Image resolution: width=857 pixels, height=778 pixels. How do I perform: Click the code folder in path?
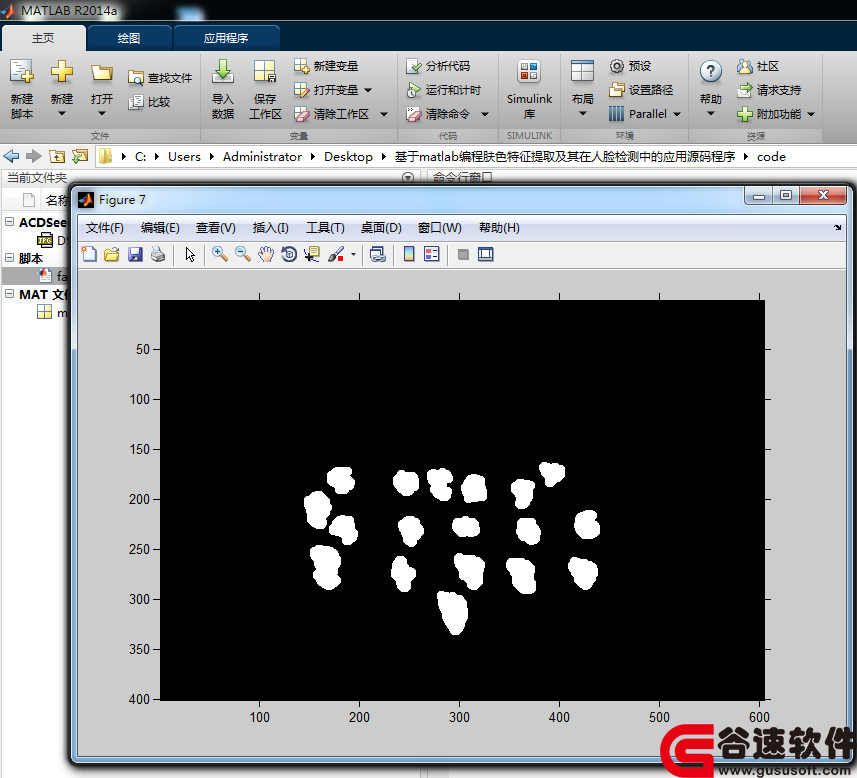coord(771,157)
